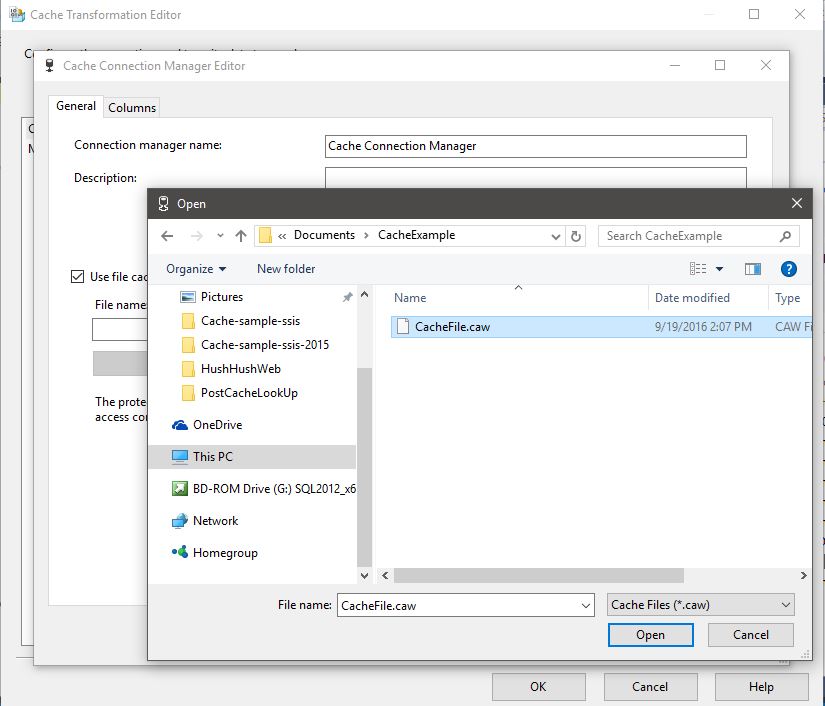Close the Cache Connection Manager Editor window
Viewport: 825px width, 706px height.
click(x=766, y=65)
